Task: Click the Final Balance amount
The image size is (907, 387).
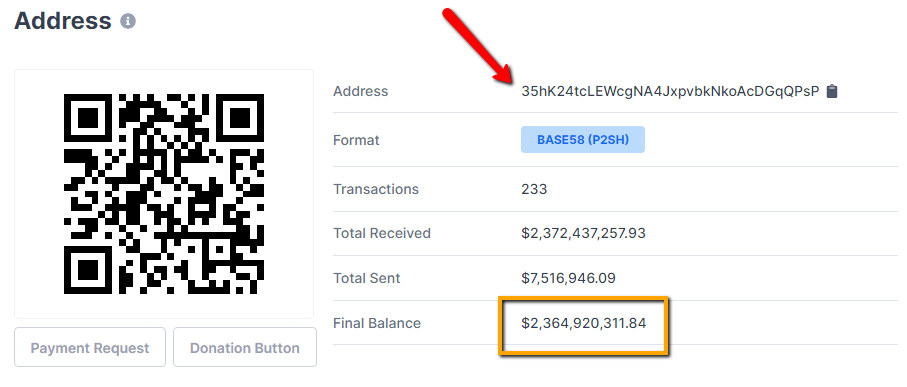Action: (x=583, y=323)
